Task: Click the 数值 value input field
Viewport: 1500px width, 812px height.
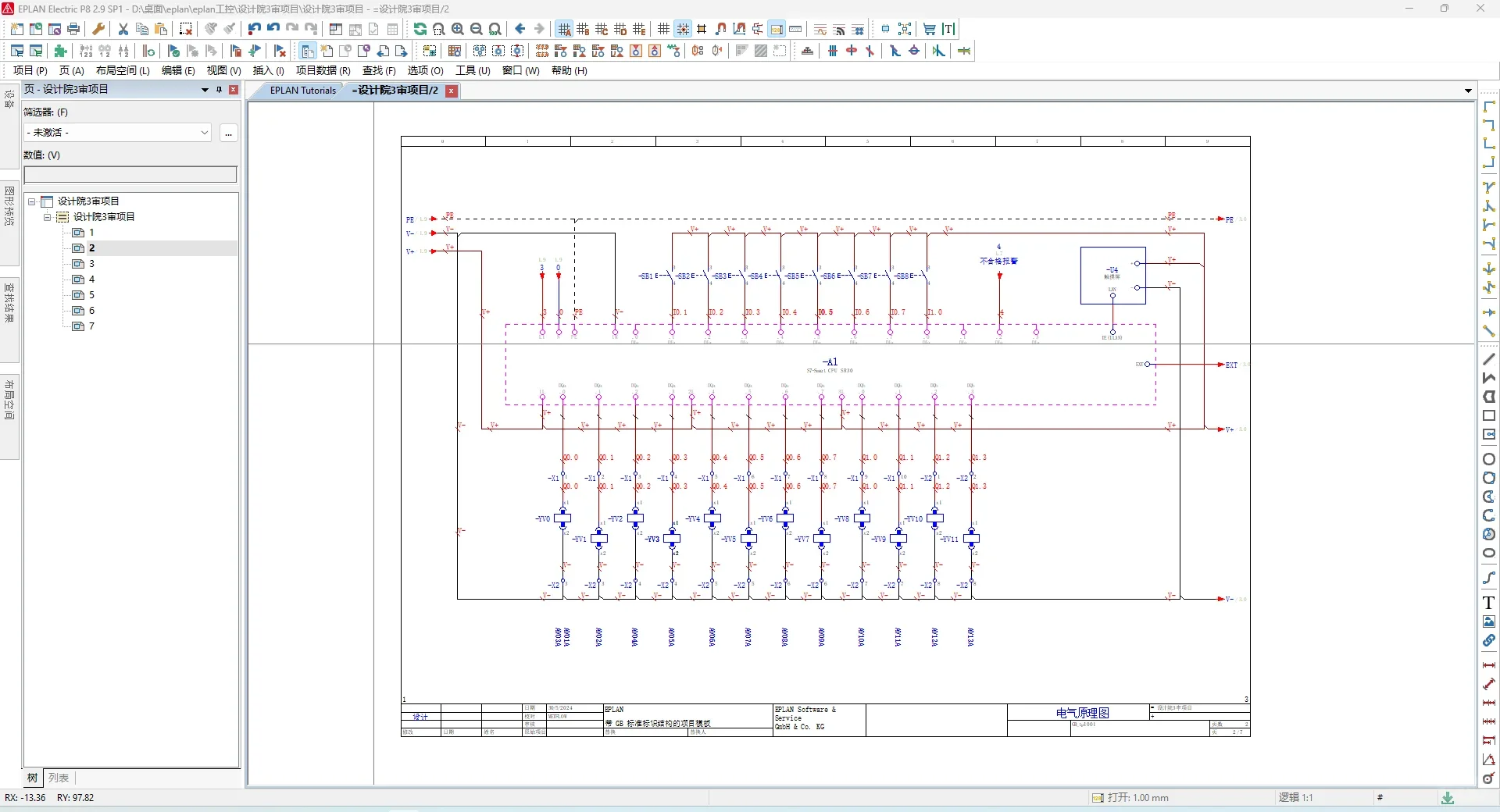Action: coord(130,175)
